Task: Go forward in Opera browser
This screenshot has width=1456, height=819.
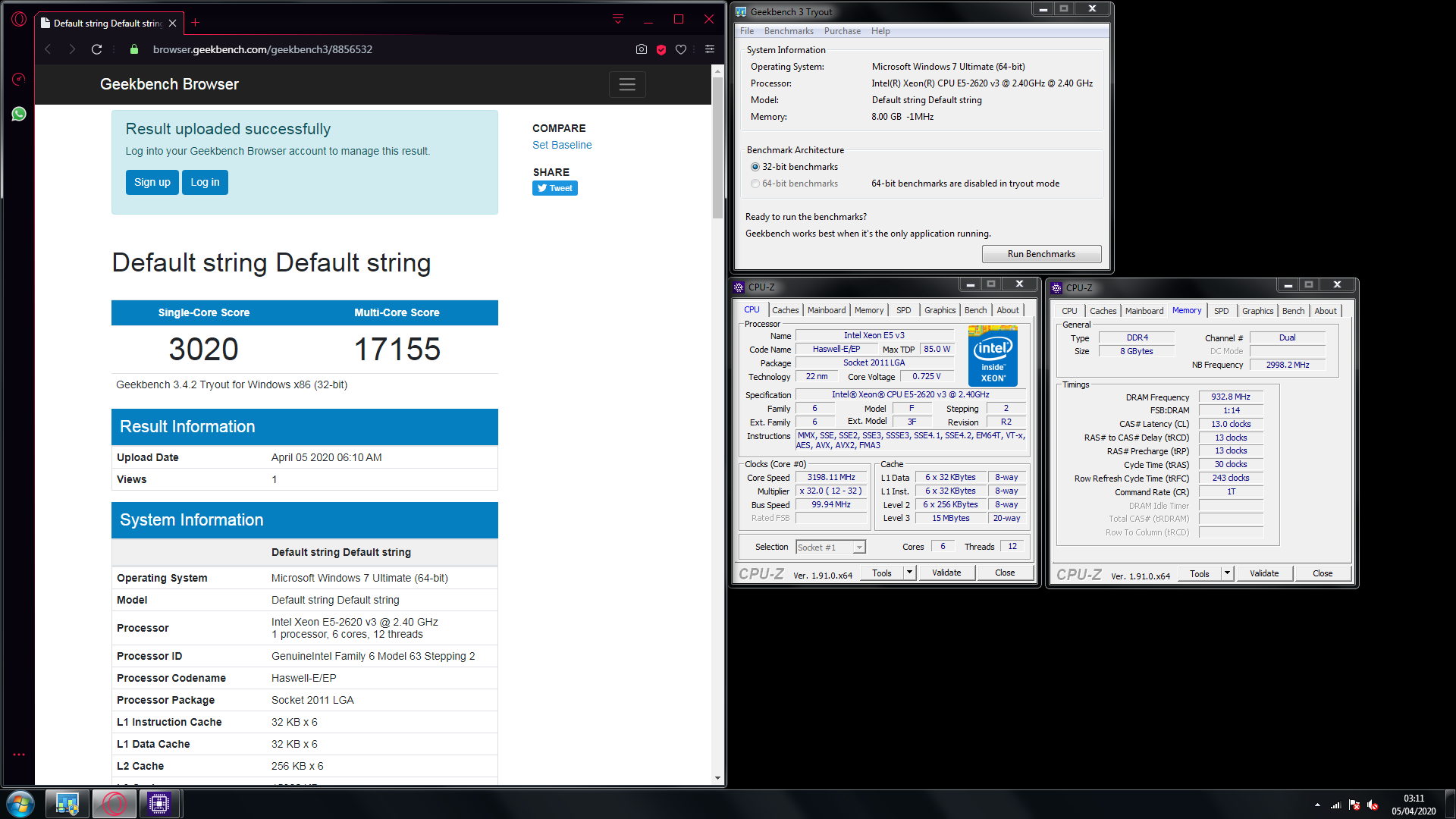Action: pyautogui.click(x=72, y=49)
